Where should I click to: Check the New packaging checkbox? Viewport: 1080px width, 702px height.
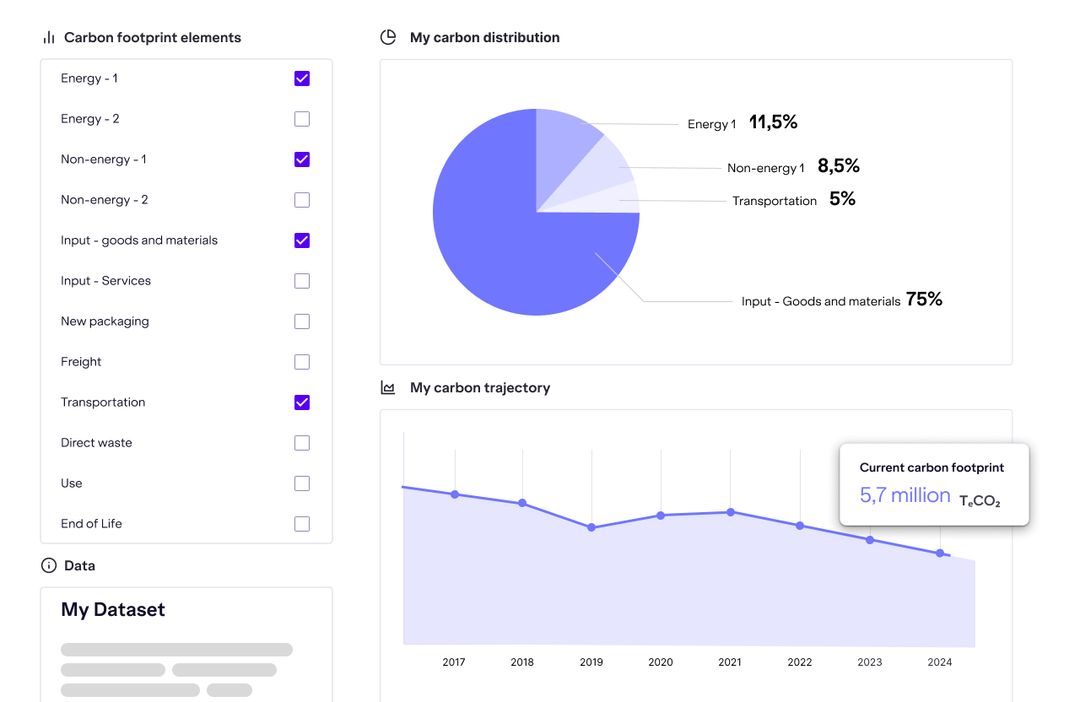pyautogui.click(x=301, y=321)
